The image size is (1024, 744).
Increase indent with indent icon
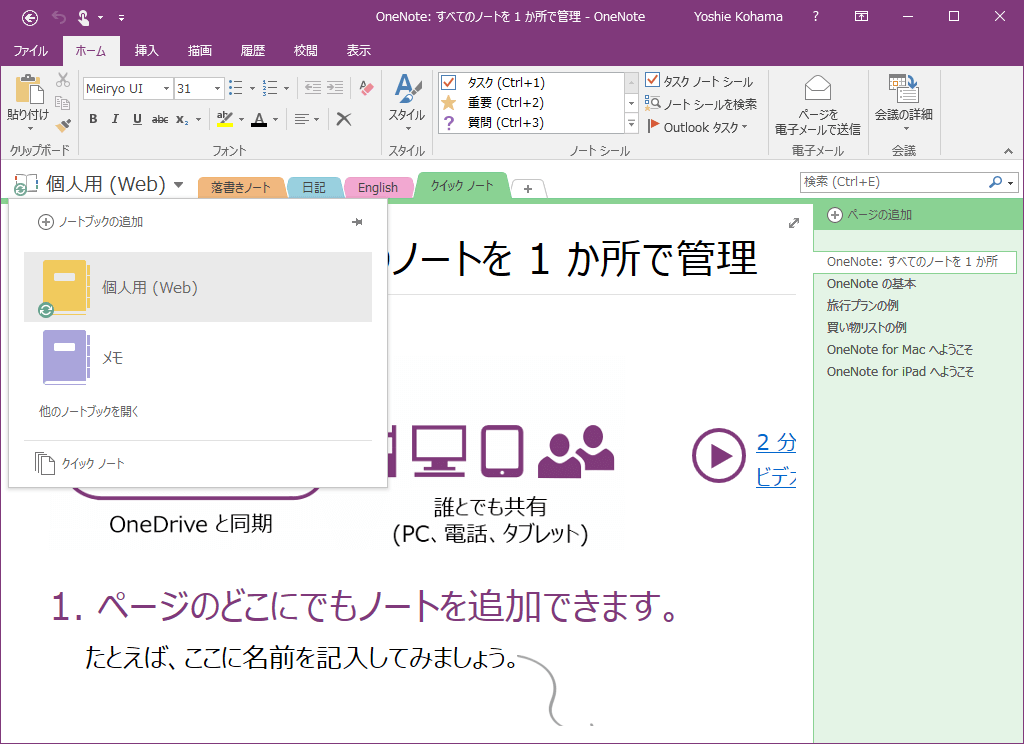point(335,88)
